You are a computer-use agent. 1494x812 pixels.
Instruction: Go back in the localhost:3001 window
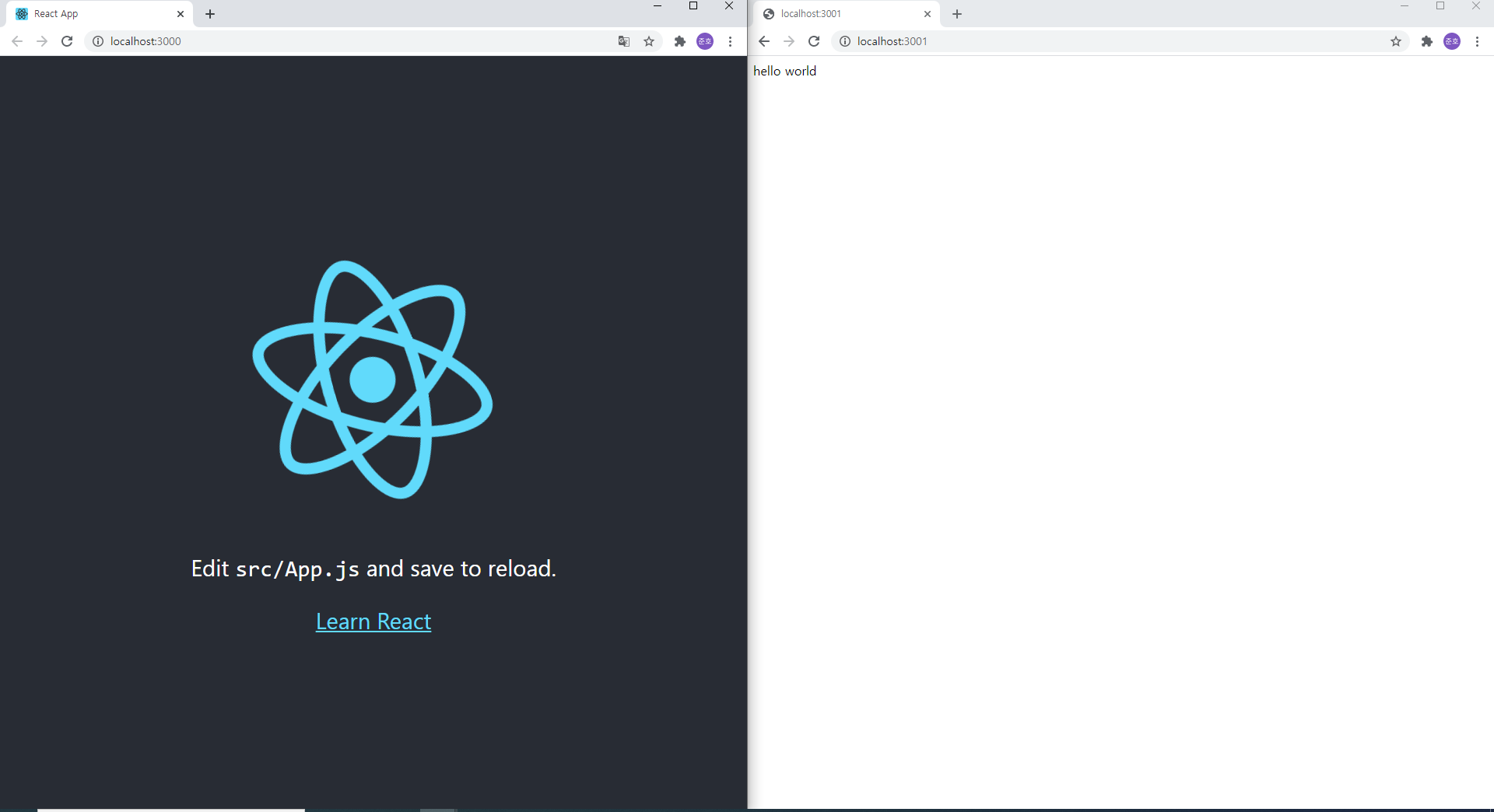(764, 41)
